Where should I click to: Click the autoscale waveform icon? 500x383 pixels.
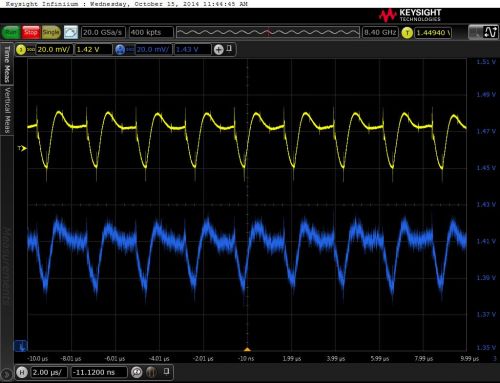pos(71,32)
